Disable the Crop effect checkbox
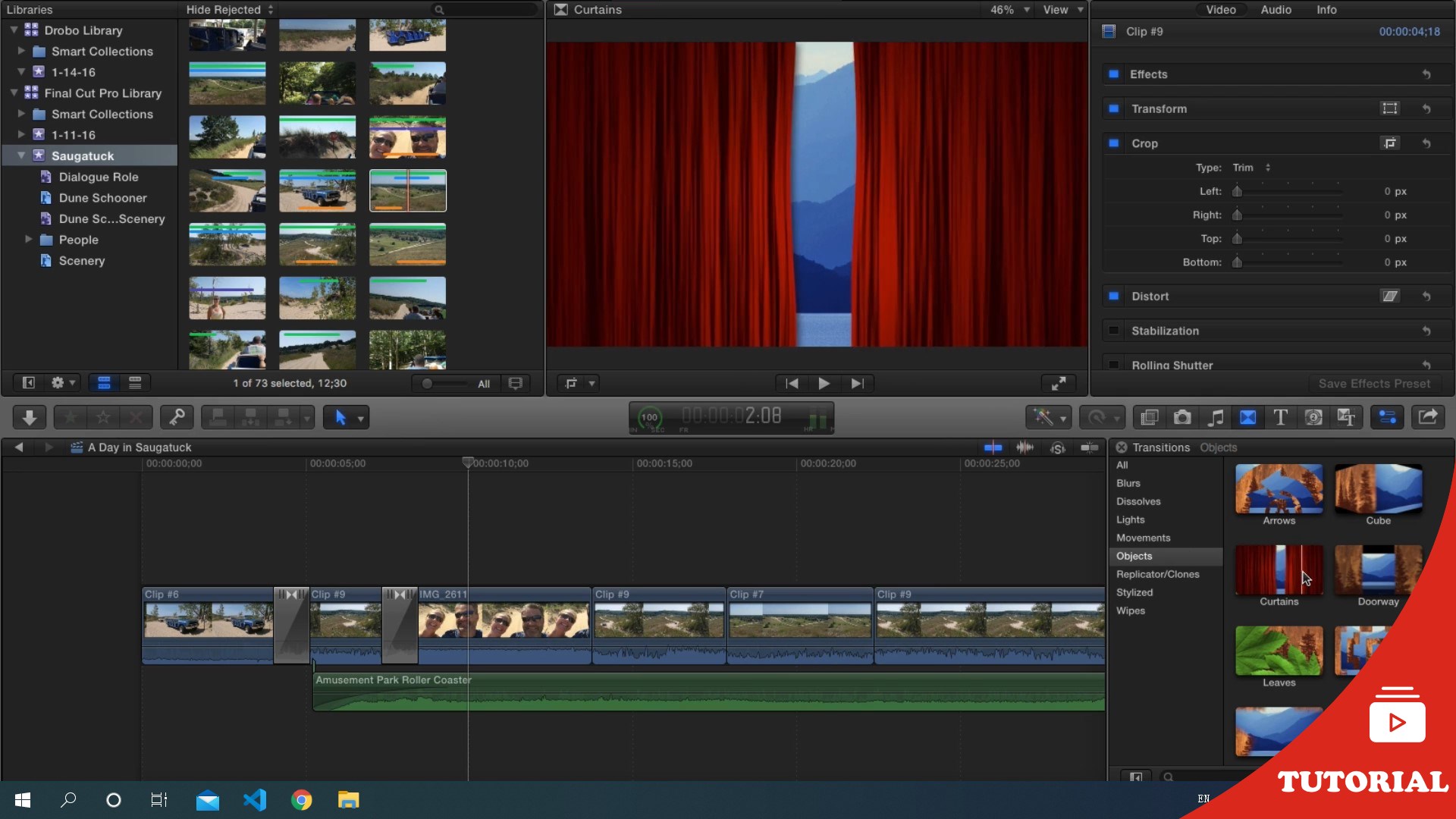1456x819 pixels. [1113, 143]
